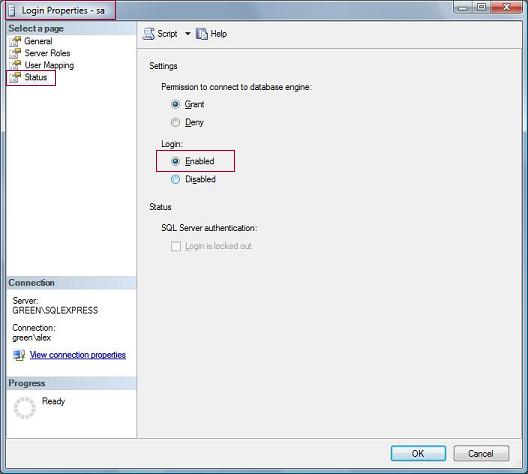Click the Script toolbar icon

coord(148,34)
